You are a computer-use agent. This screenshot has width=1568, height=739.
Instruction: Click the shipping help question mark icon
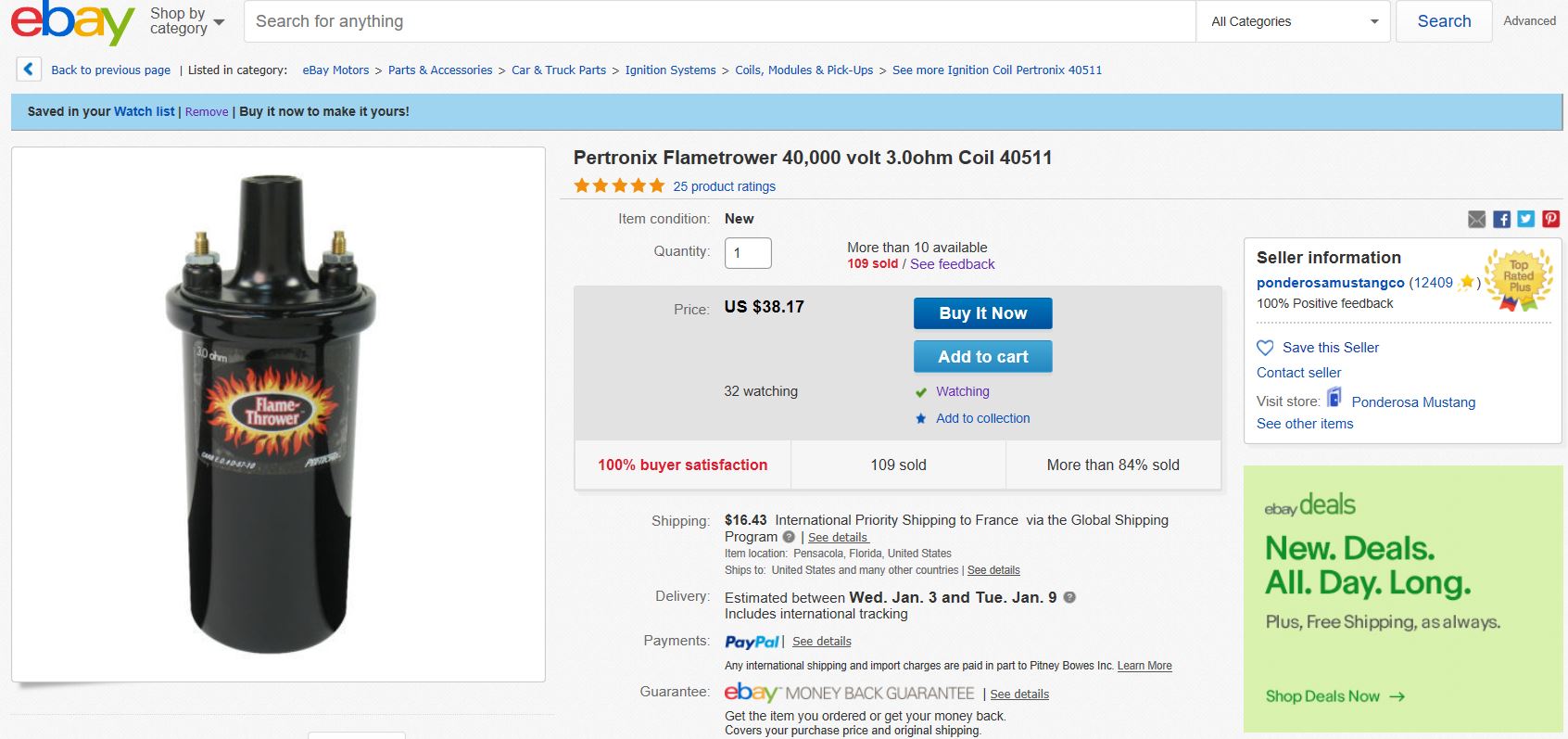click(x=789, y=537)
